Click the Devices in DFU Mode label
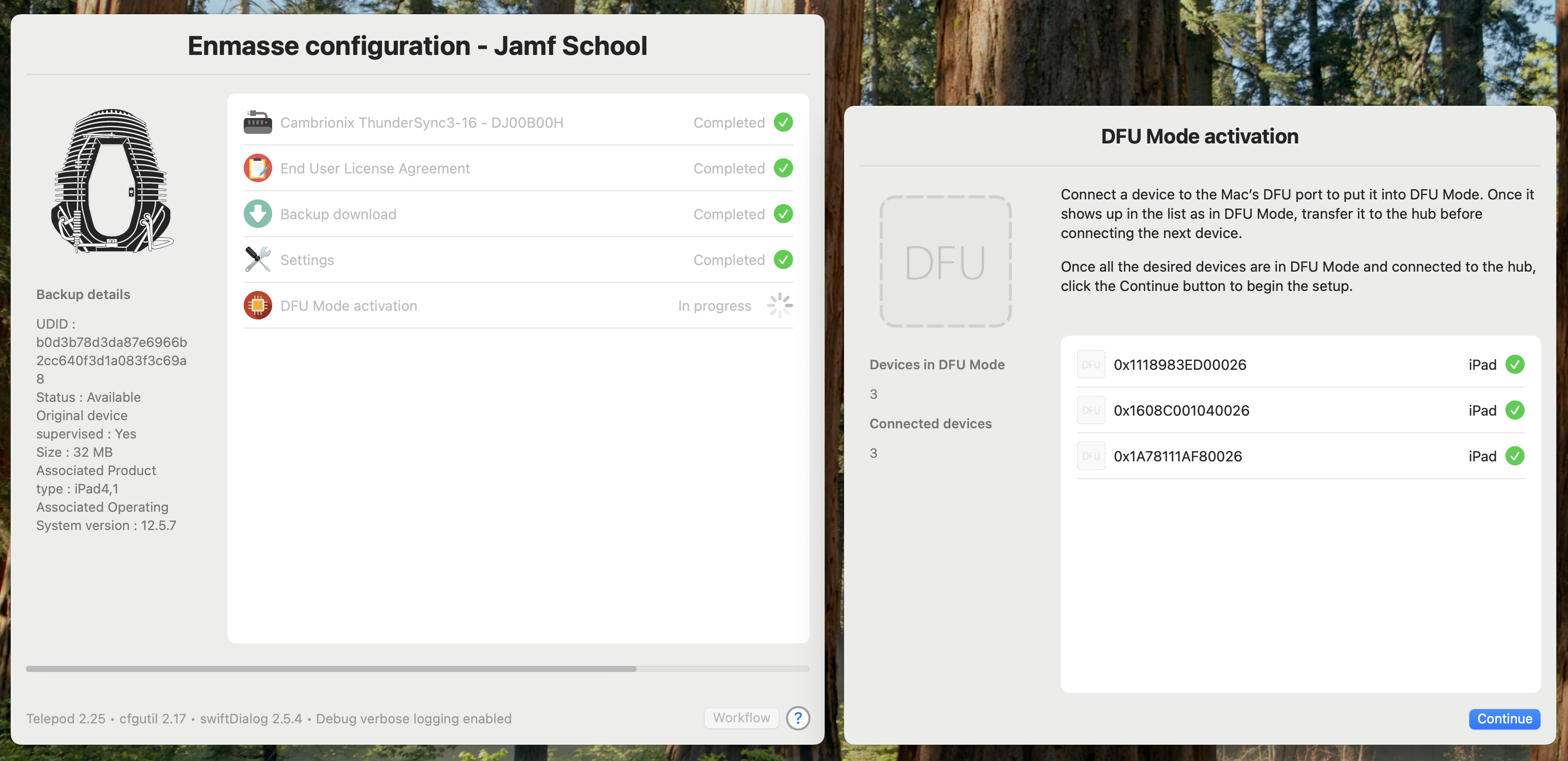The image size is (1568, 761). point(937,364)
